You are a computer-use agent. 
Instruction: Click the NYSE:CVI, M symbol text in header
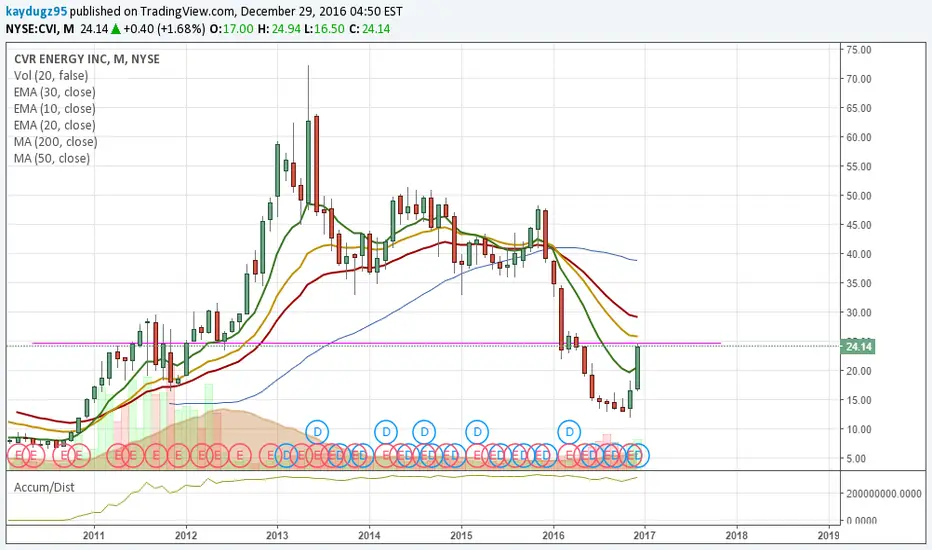point(40,29)
